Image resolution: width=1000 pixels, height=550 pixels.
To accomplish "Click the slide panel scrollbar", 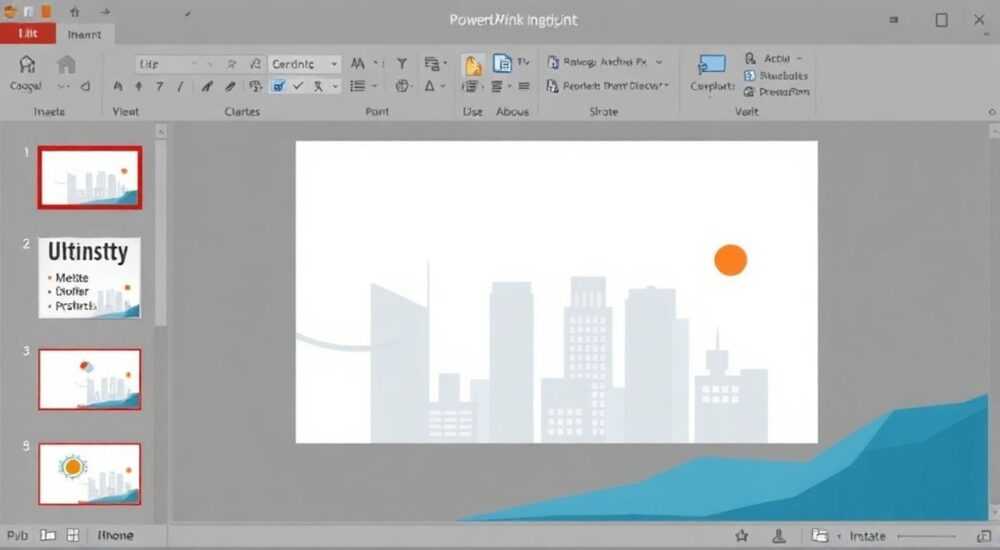I will click(161, 233).
